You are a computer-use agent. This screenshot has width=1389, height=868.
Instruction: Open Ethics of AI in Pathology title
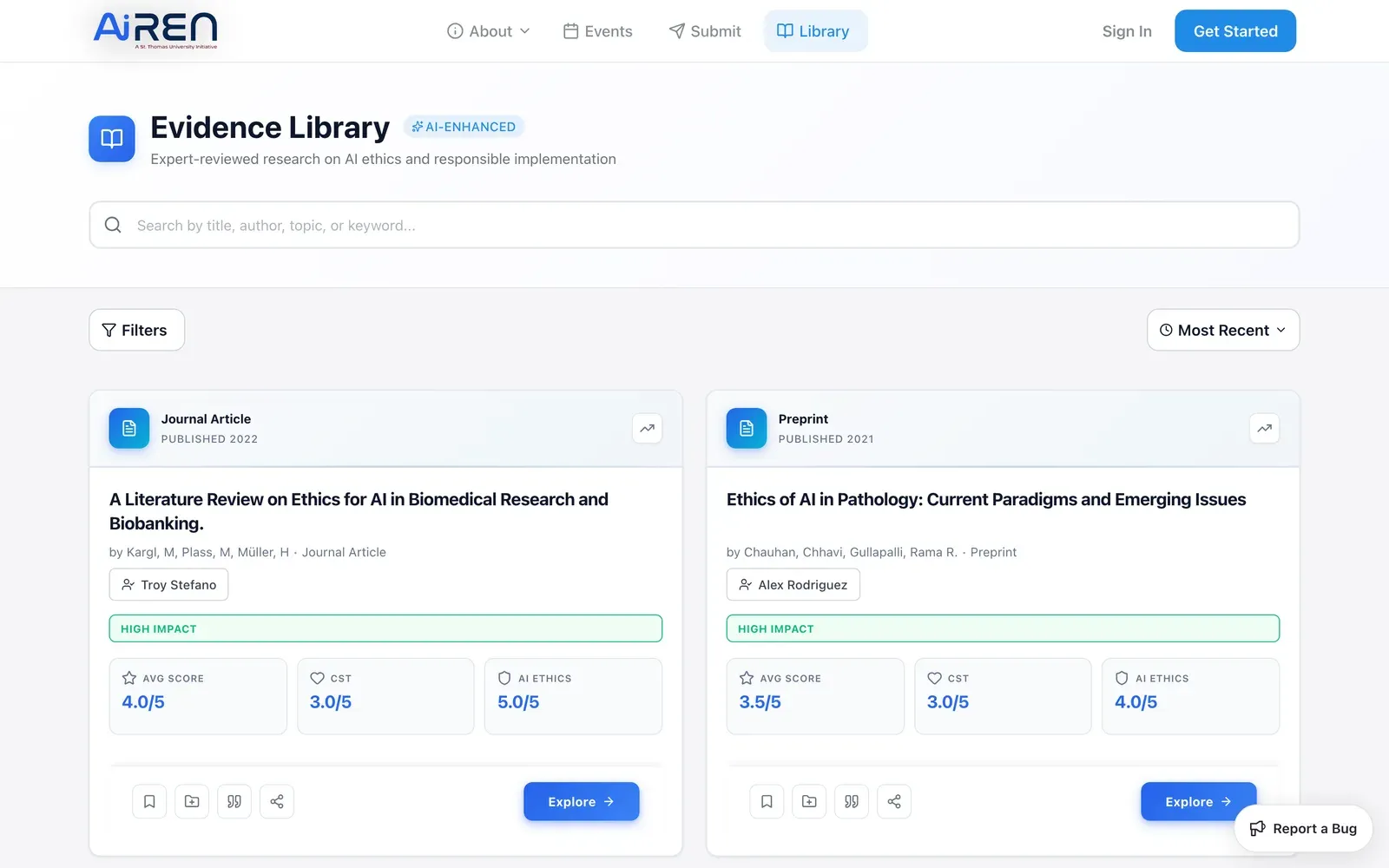[986, 499]
